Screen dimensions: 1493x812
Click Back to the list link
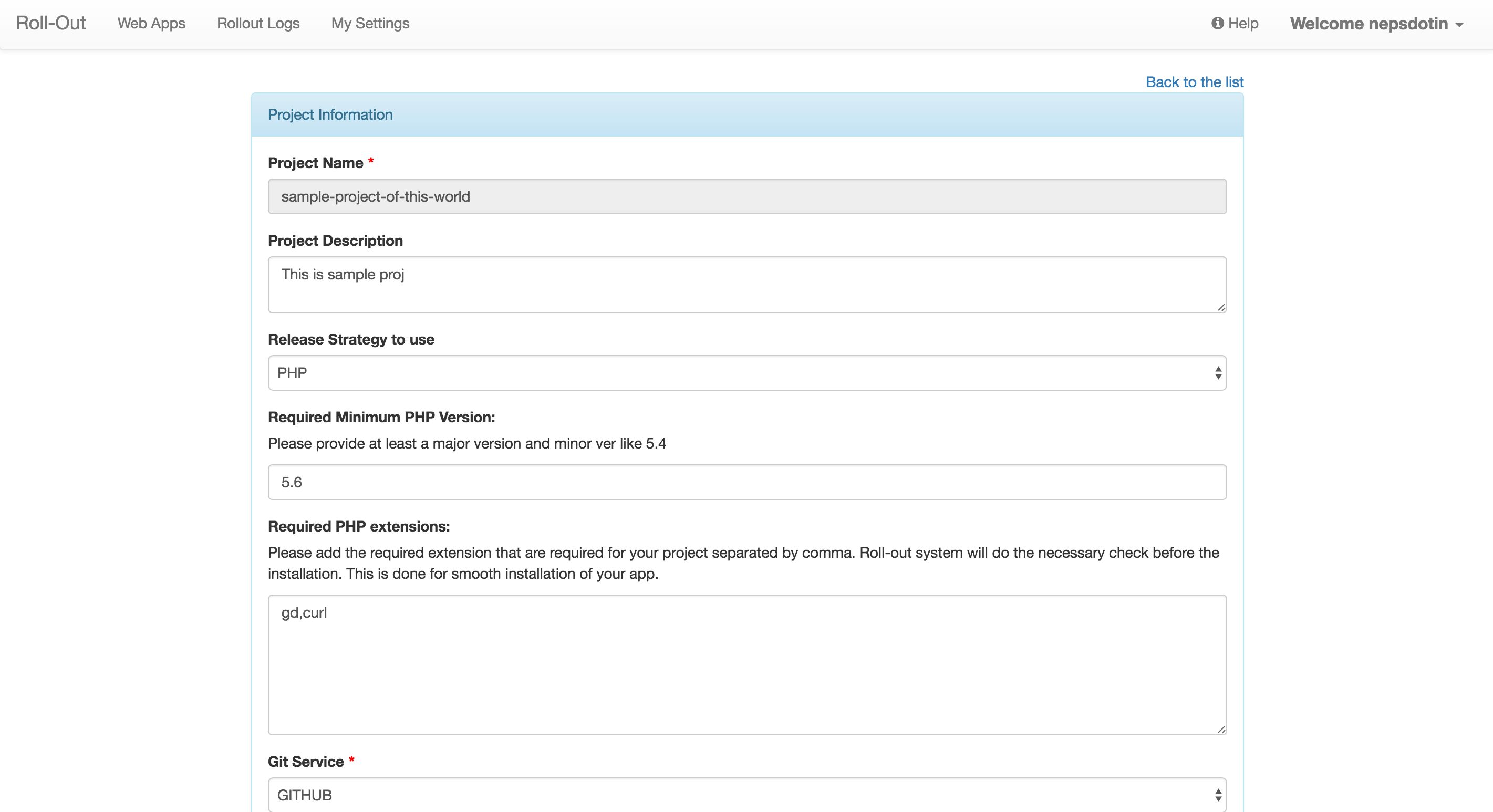tap(1194, 82)
